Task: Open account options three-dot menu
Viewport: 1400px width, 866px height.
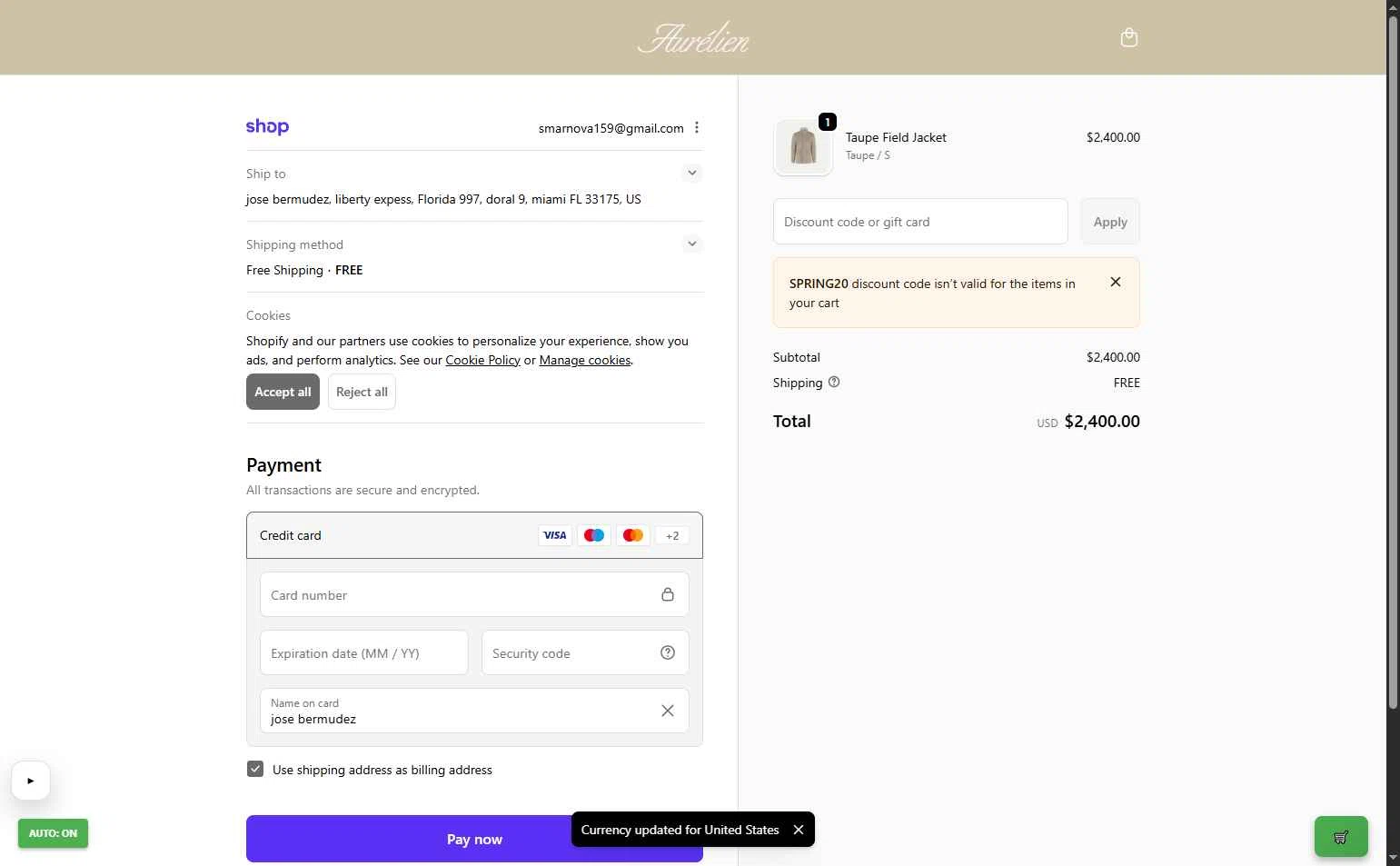Action: (697, 128)
